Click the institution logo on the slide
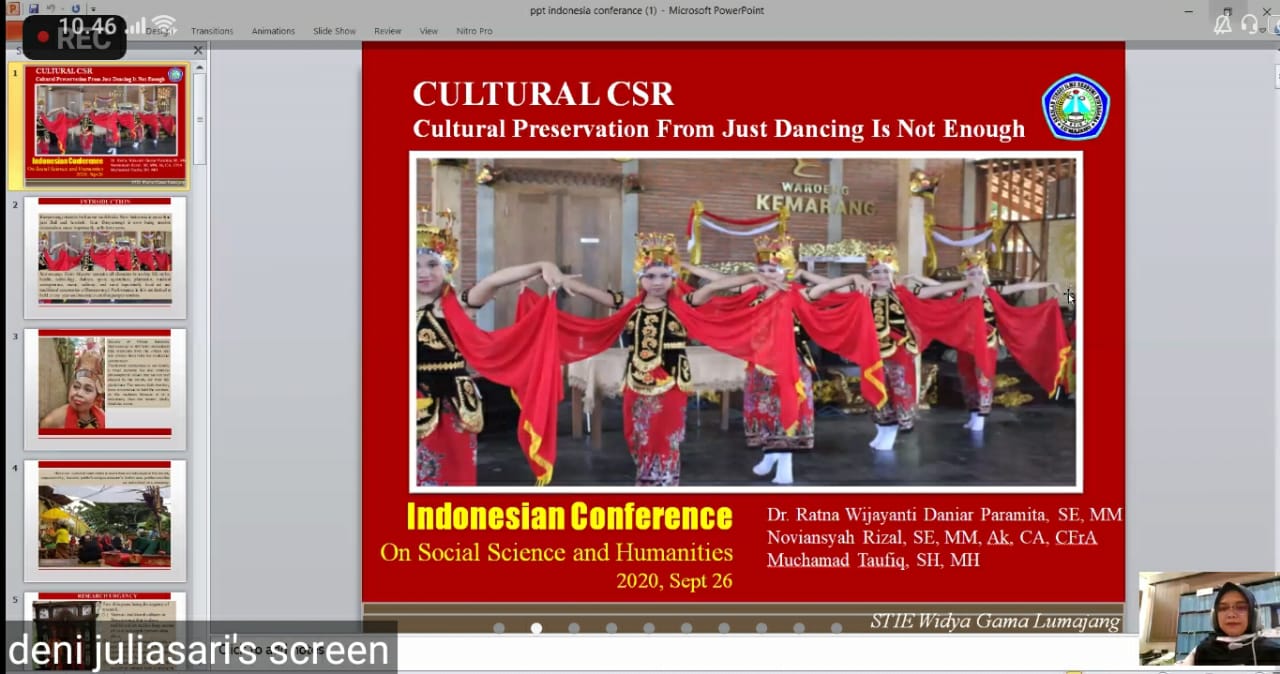Image resolution: width=1280 pixels, height=674 pixels. click(1075, 107)
